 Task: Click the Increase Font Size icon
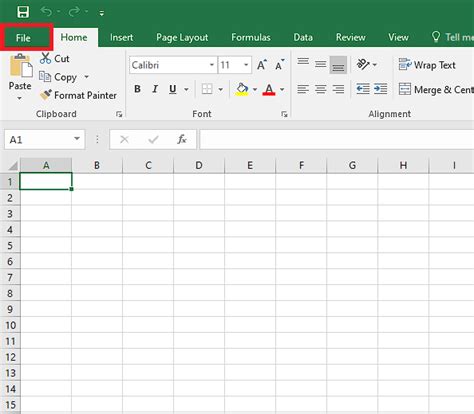(x=262, y=65)
